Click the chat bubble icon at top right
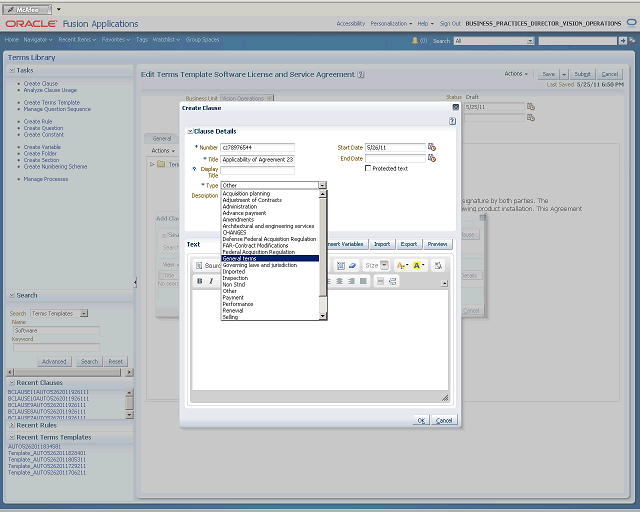 631,23
